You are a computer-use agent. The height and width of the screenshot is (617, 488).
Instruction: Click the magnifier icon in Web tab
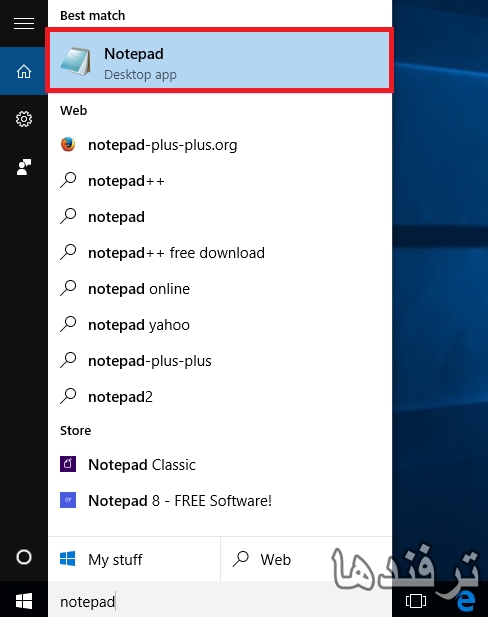(x=240, y=559)
